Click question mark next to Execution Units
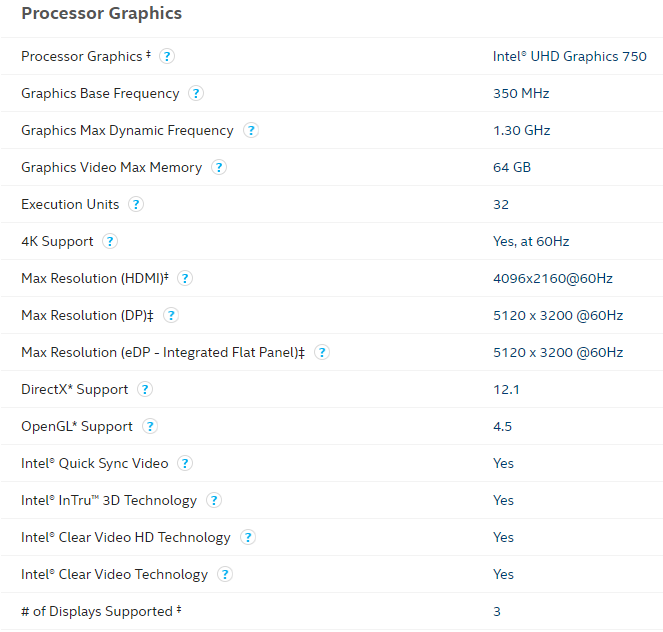 coord(136,204)
